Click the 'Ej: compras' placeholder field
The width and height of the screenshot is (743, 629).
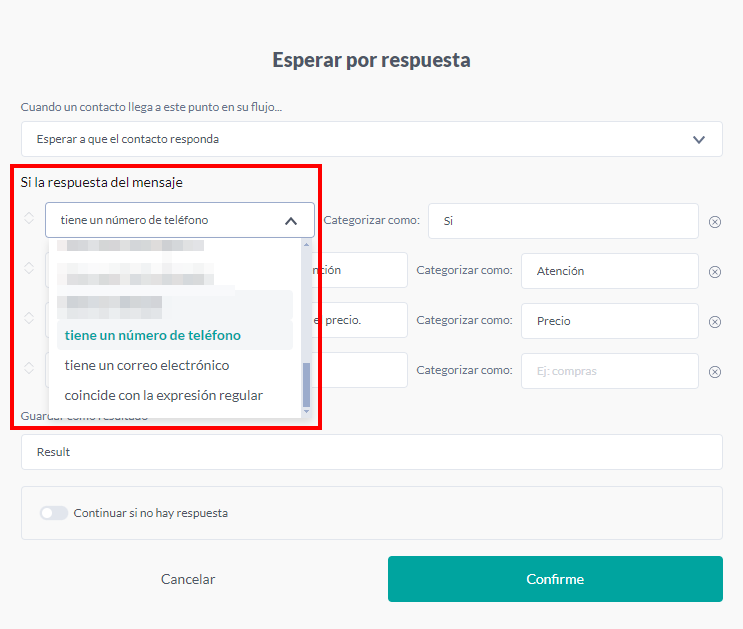pos(609,371)
